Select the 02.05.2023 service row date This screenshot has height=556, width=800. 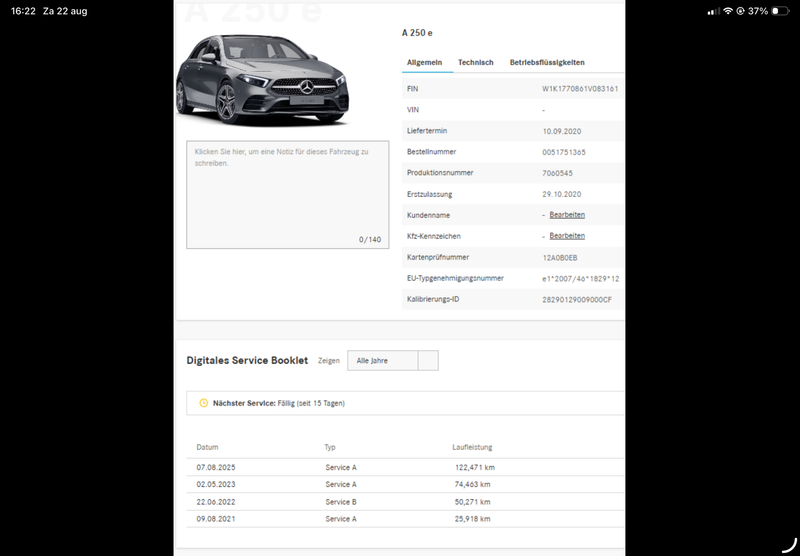coord(216,484)
